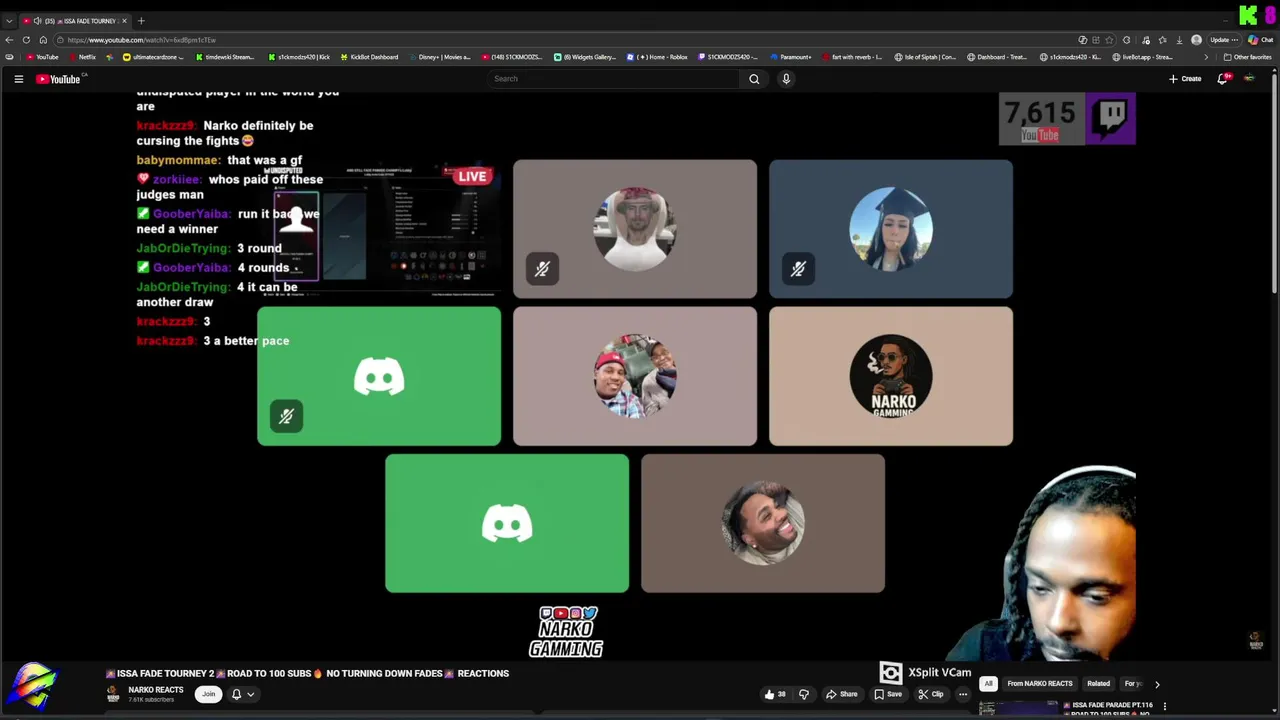
Task: Click the LIVE screen share tile
Action: click(x=379, y=229)
